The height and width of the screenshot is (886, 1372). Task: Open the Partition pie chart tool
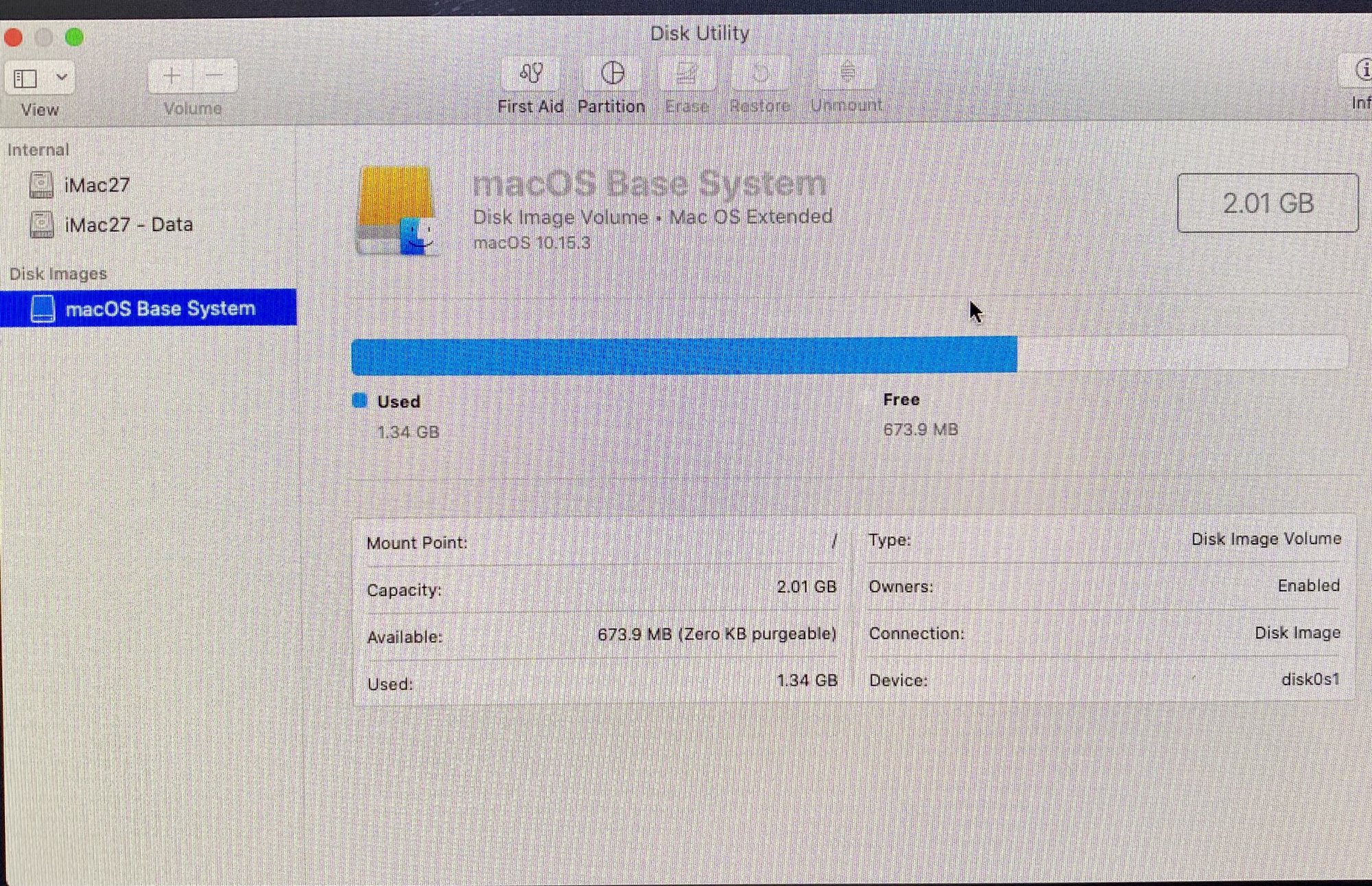coord(612,73)
